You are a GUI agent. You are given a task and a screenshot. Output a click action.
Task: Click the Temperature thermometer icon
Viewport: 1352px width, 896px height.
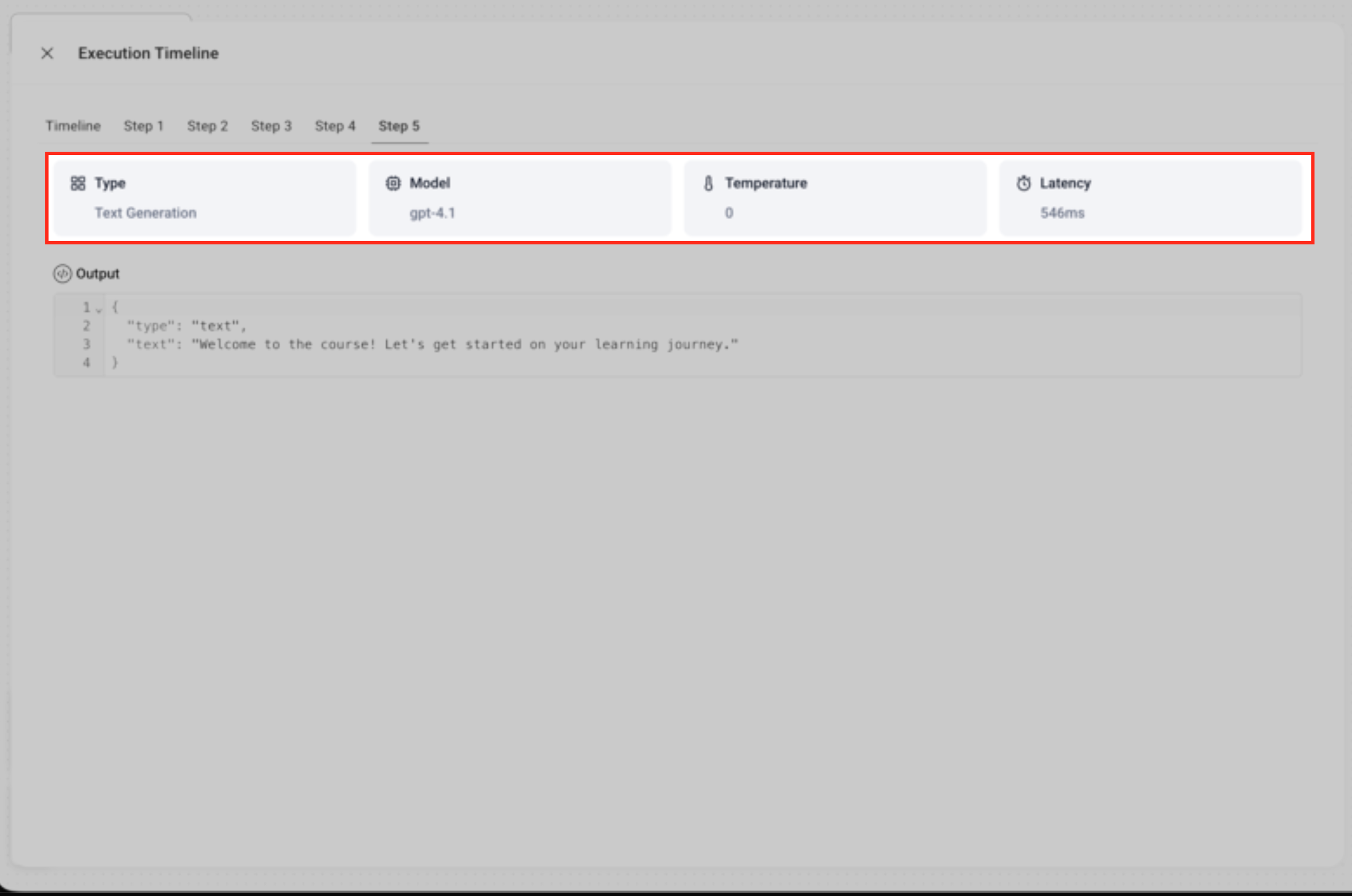pyautogui.click(x=708, y=183)
